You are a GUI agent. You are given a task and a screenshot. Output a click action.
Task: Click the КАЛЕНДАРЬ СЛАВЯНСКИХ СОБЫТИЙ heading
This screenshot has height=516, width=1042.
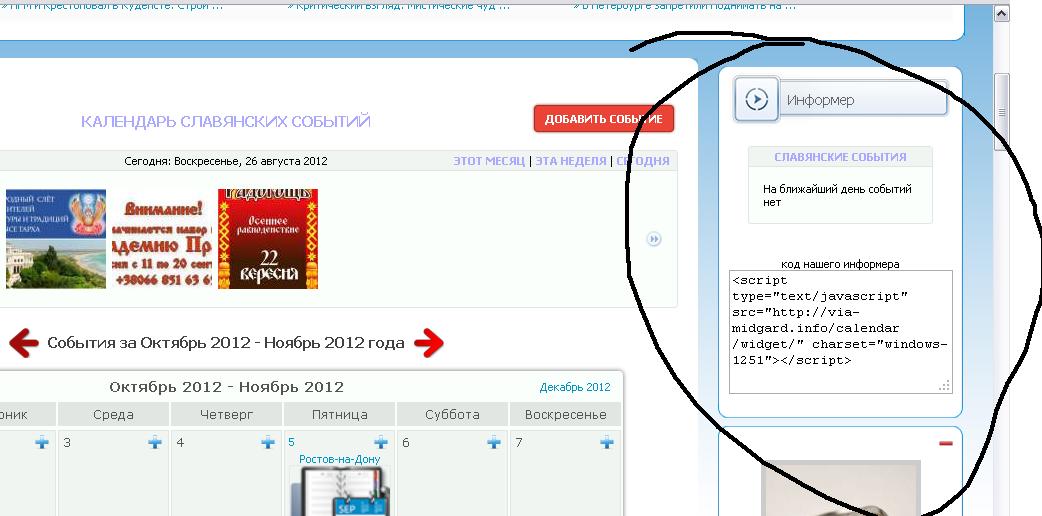226,122
